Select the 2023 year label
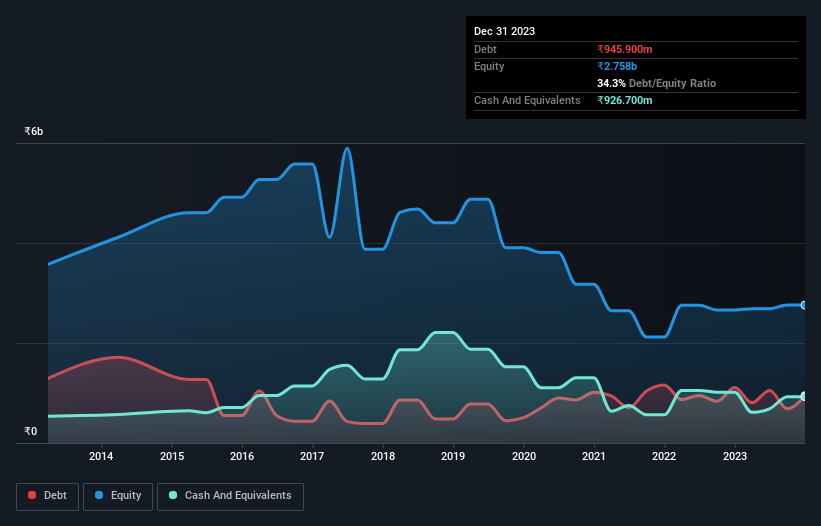This screenshot has height=526, width=821. tap(735, 457)
